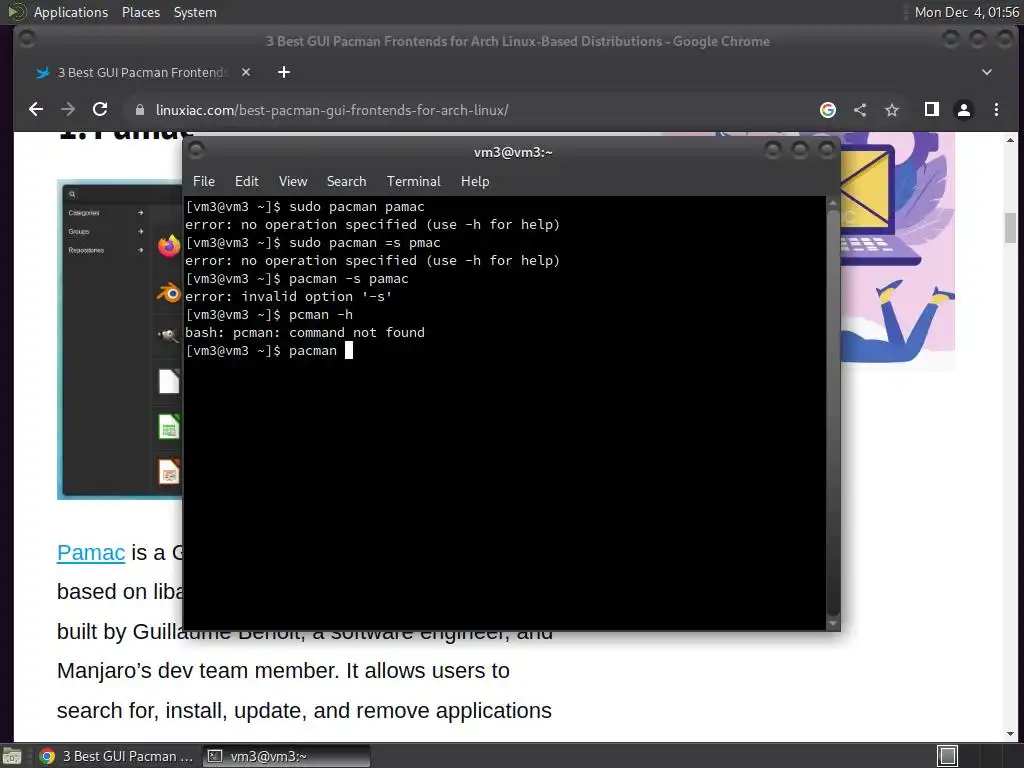This screenshot has width=1024, height=768.
Task: Open the Chrome profile avatar menu
Action: (x=964, y=110)
